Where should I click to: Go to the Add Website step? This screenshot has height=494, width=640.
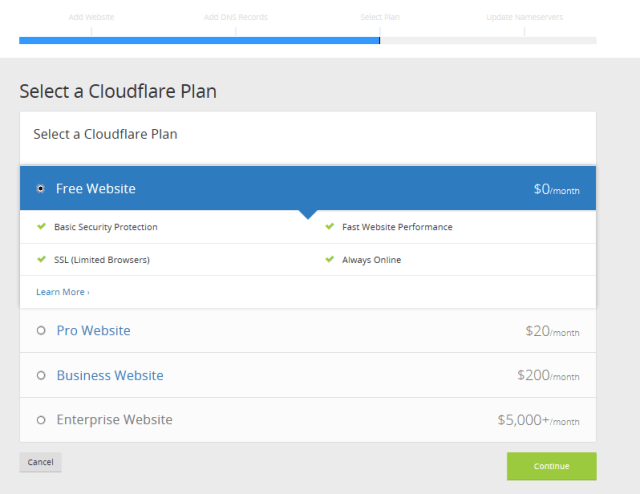[x=90, y=17]
